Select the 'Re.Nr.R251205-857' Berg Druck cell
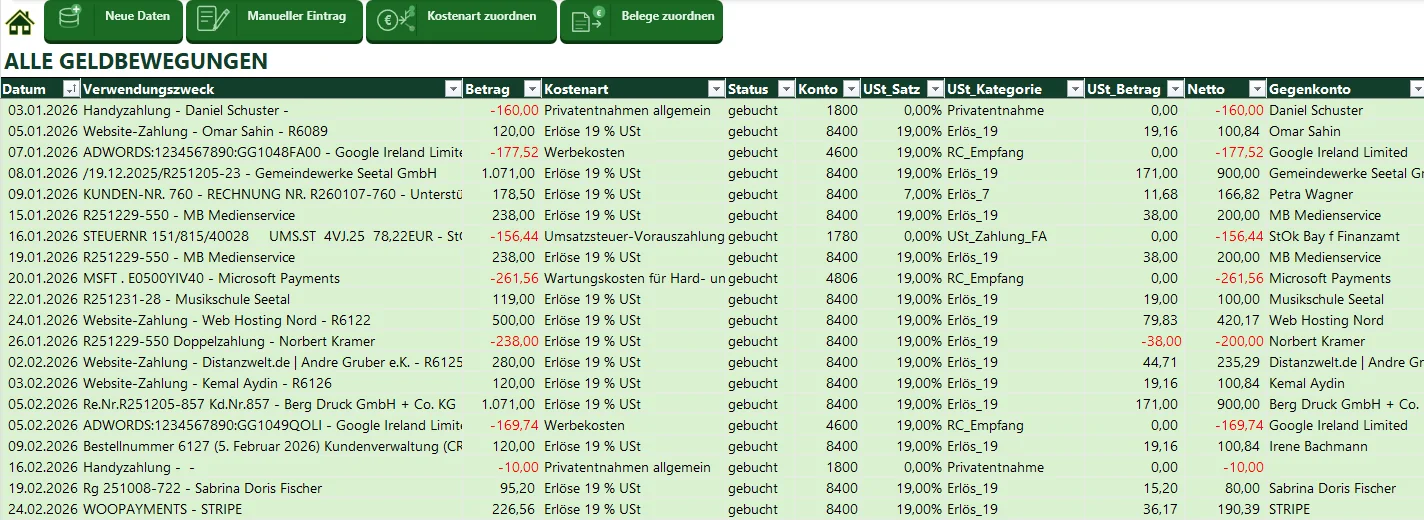Viewport: 1424px width, 520px height. click(x=272, y=404)
